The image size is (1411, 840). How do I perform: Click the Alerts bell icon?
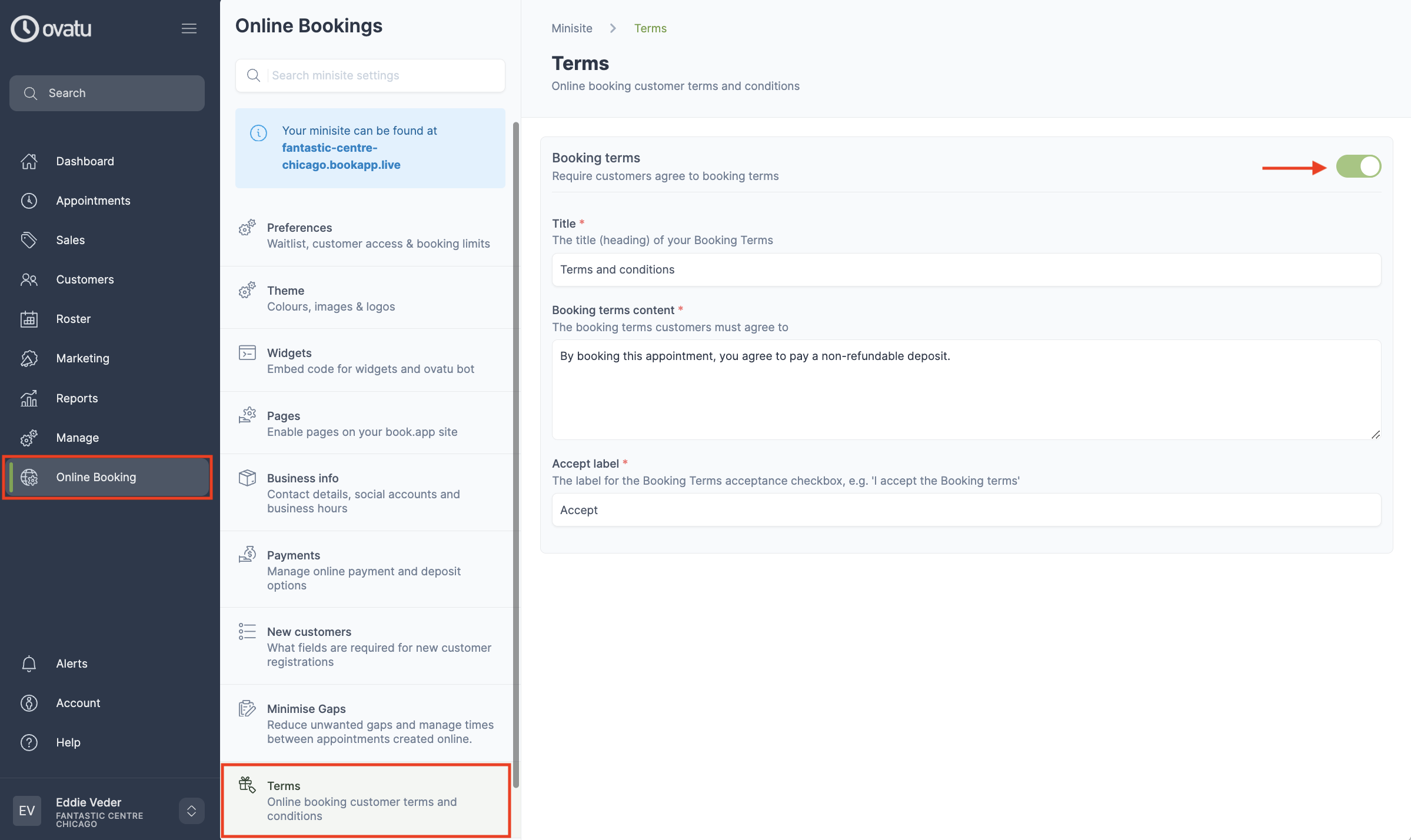[x=28, y=664]
